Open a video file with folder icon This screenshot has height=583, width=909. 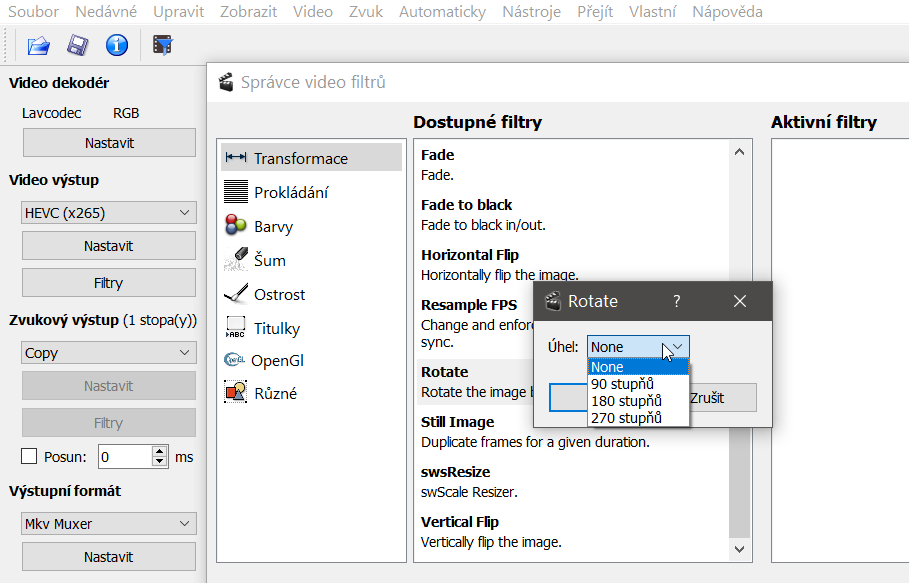[39, 45]
